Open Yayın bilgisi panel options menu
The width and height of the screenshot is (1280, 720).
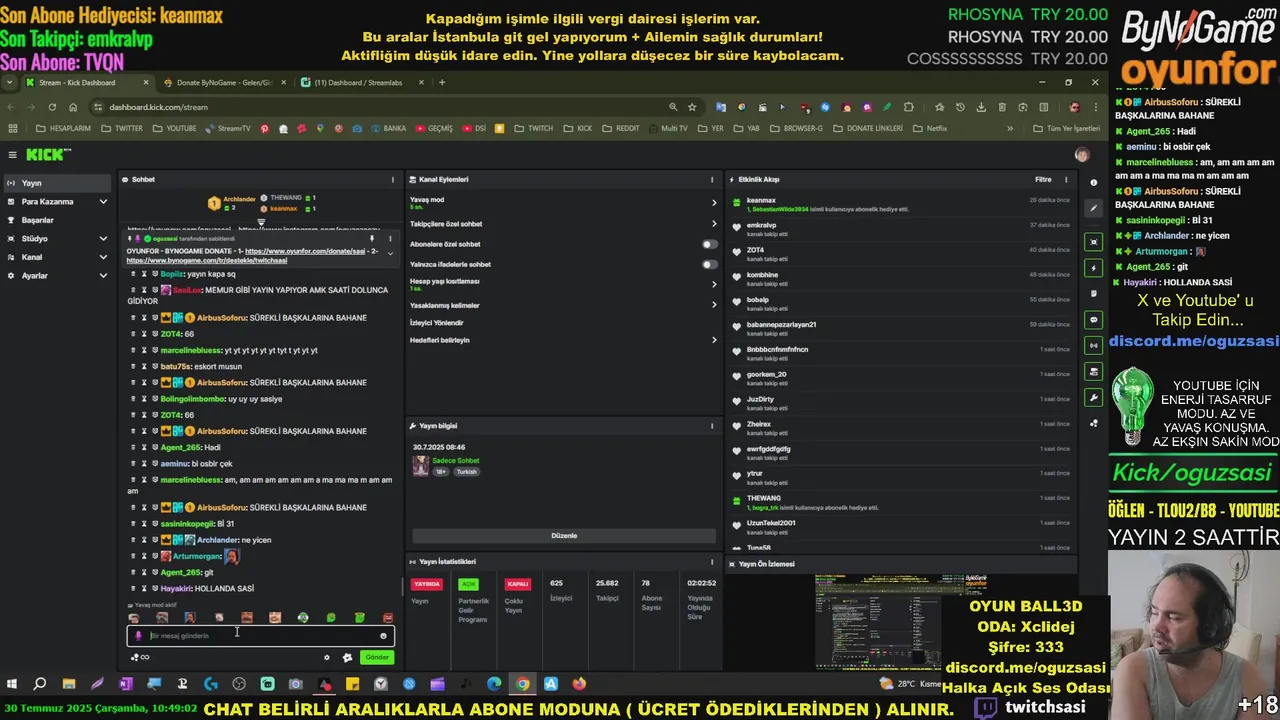712,426
